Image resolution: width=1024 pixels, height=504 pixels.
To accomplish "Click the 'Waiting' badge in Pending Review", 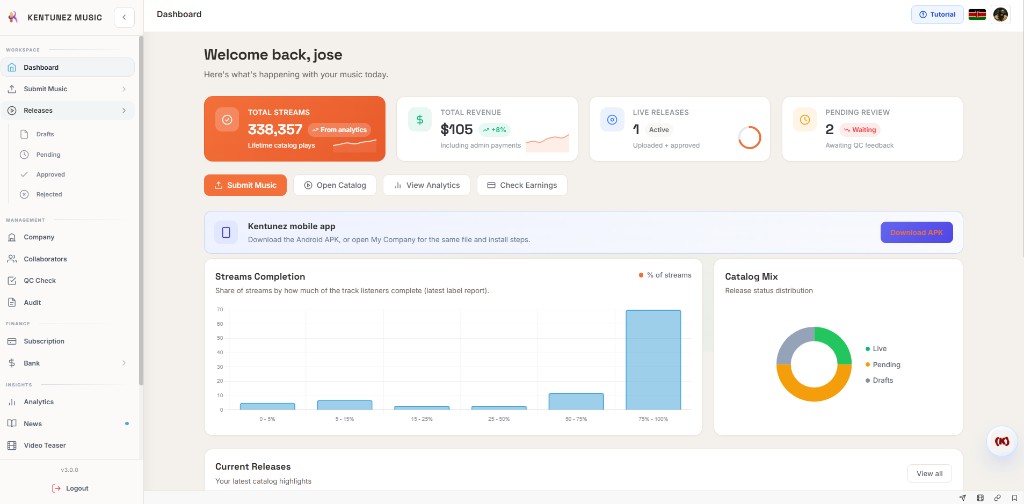I will tap(859, 129).
